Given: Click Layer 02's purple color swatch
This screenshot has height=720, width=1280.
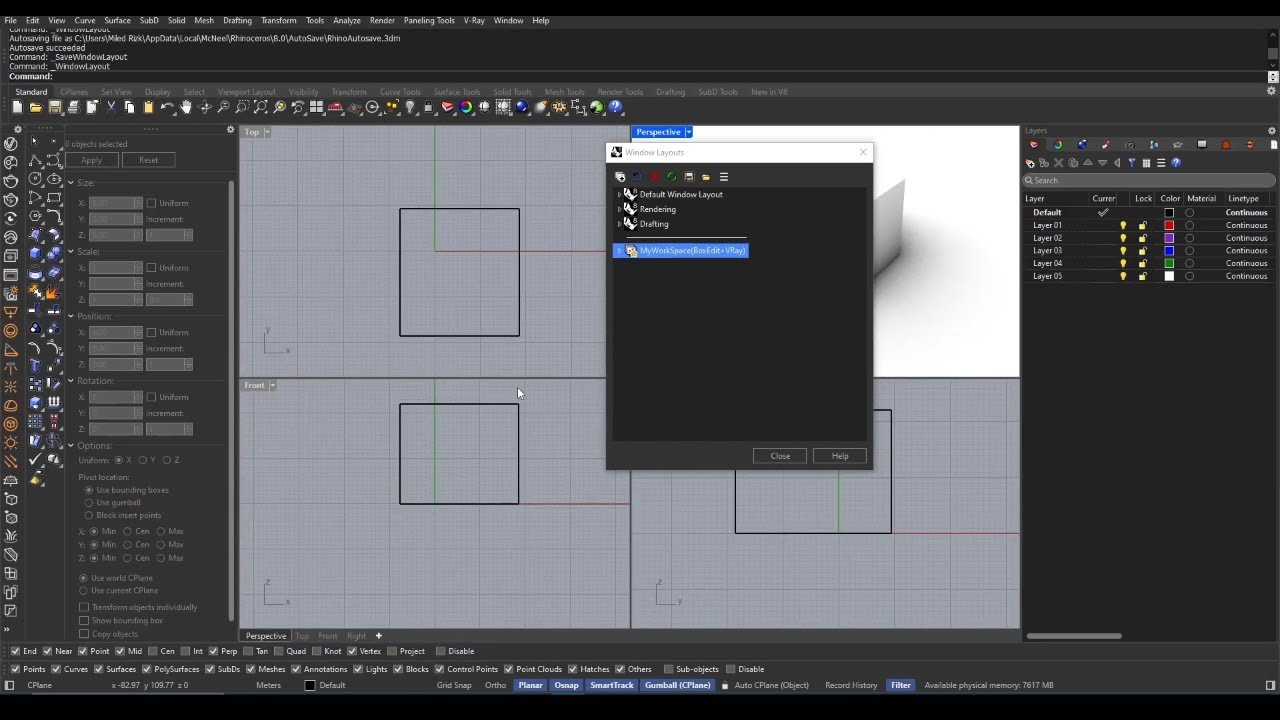Looking at the screenshot, I should click(1168, 238).
